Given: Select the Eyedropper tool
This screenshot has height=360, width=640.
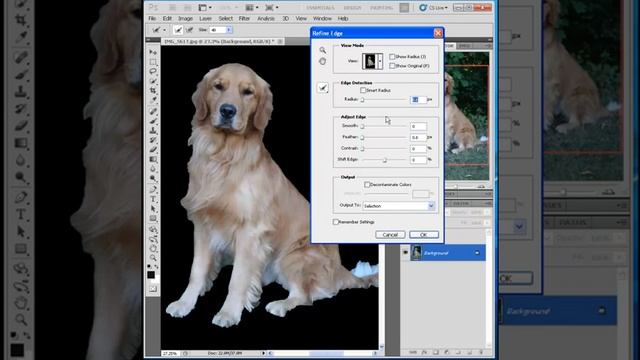Looking at the screenshot, I should tap(153, 100).
